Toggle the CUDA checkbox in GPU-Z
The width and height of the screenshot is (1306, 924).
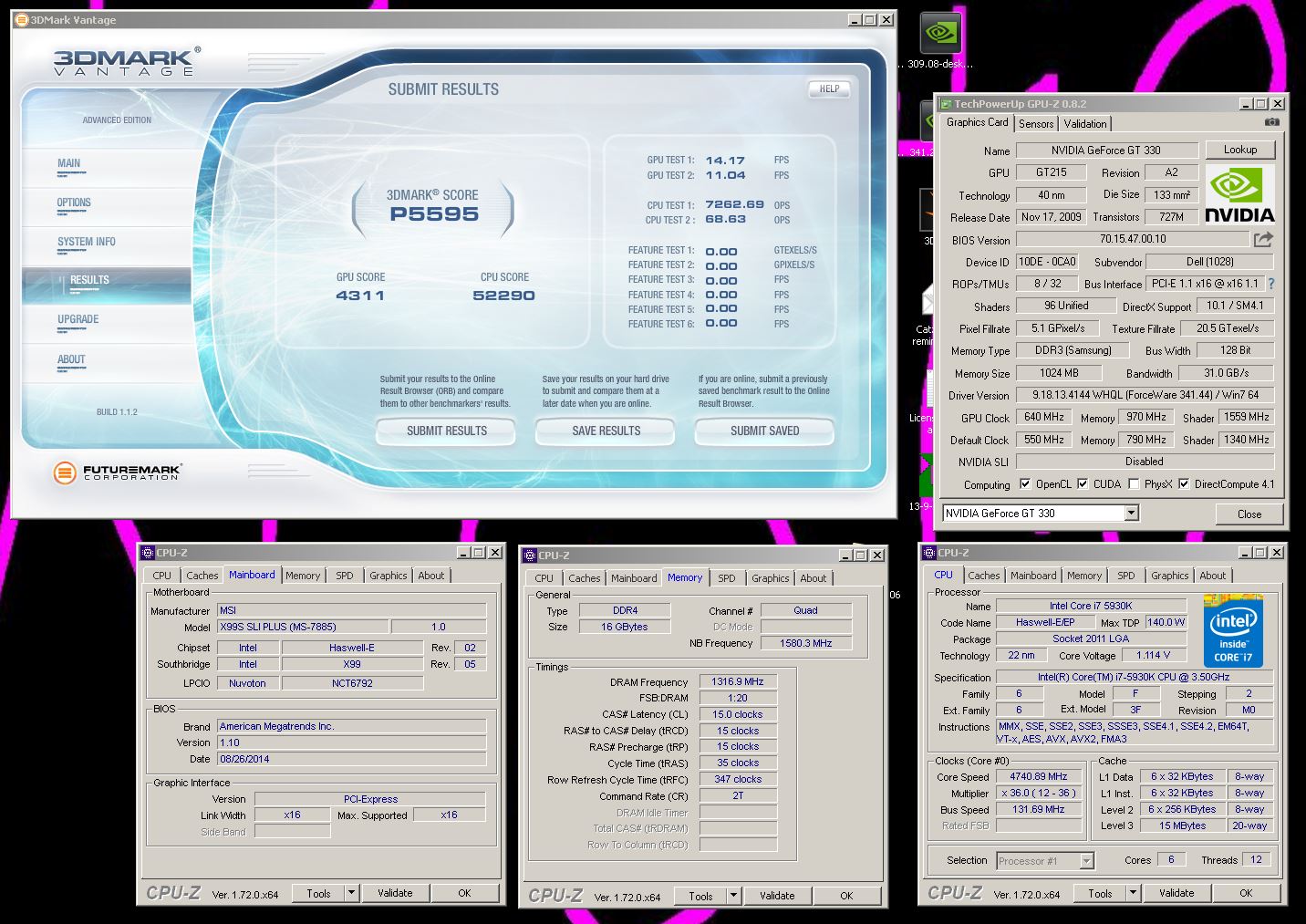1083,484
